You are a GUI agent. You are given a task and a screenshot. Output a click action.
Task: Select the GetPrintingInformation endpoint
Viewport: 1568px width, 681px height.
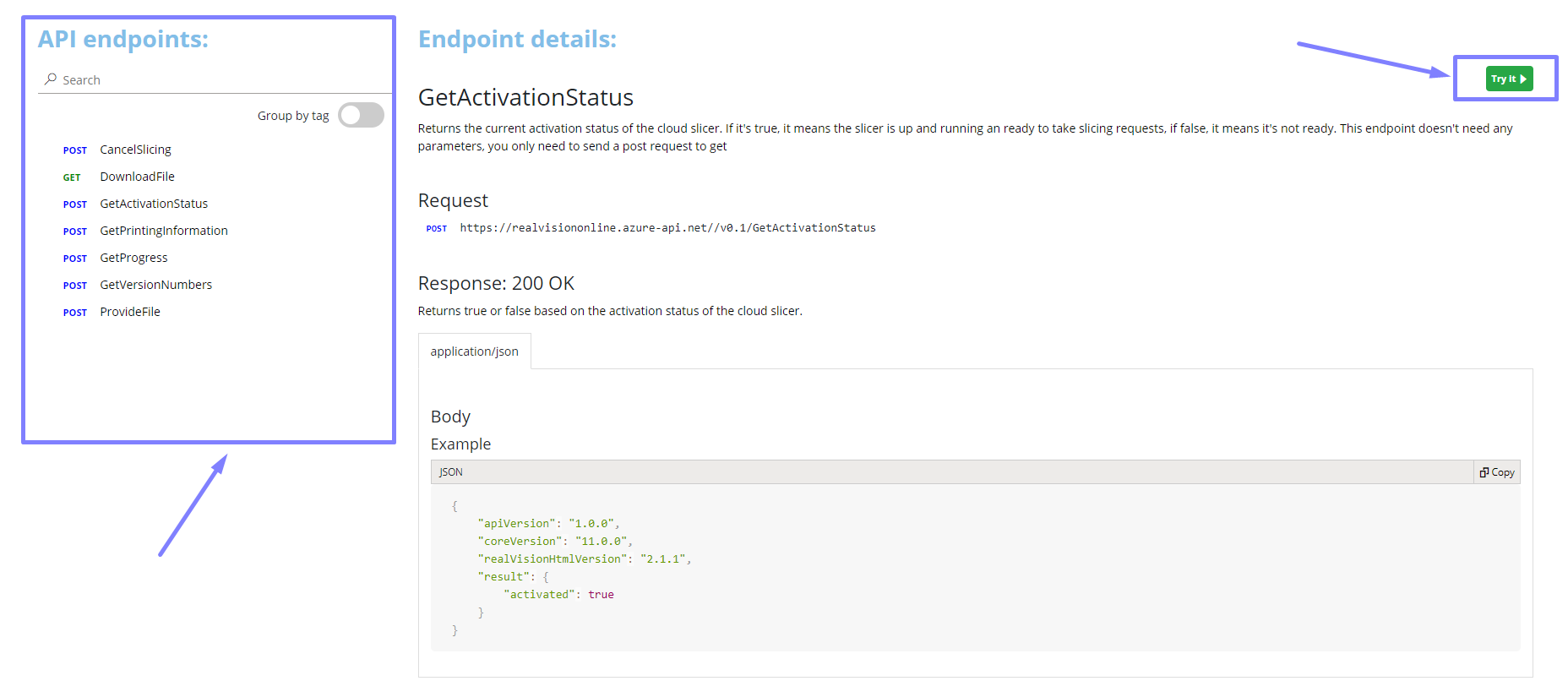tap(164, 231)
